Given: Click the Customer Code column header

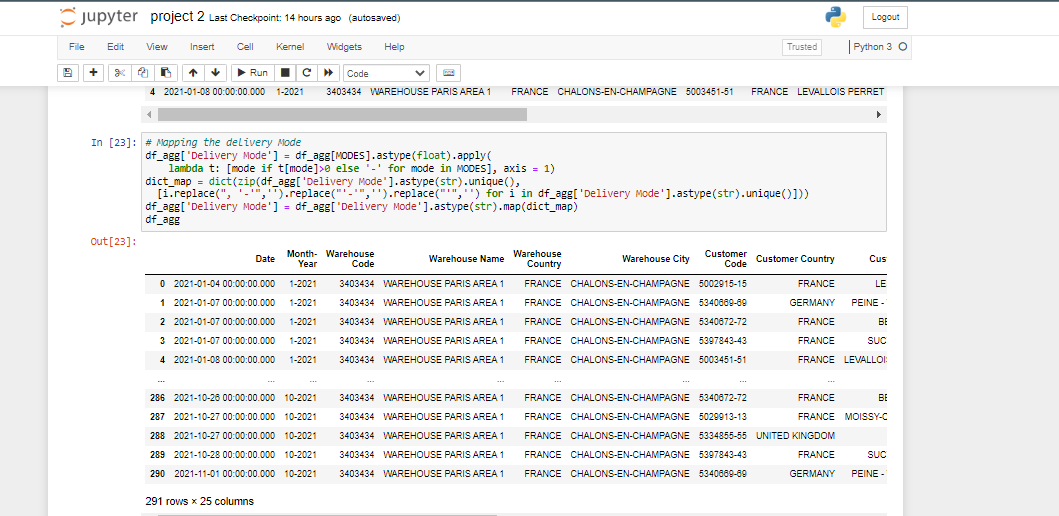Looking at the screenshot, I should tap(725, 259).
